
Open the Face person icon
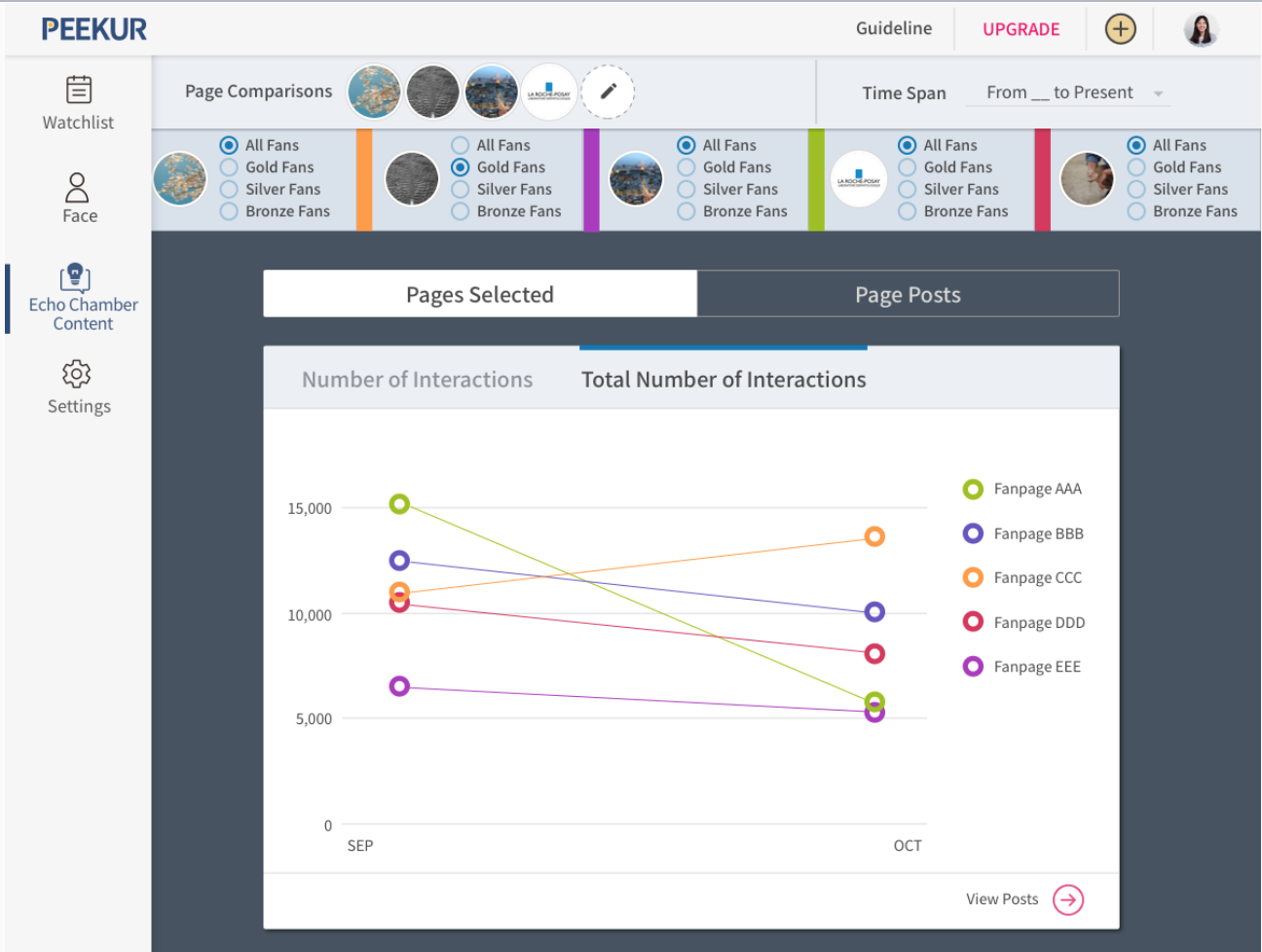pos(77,187)
